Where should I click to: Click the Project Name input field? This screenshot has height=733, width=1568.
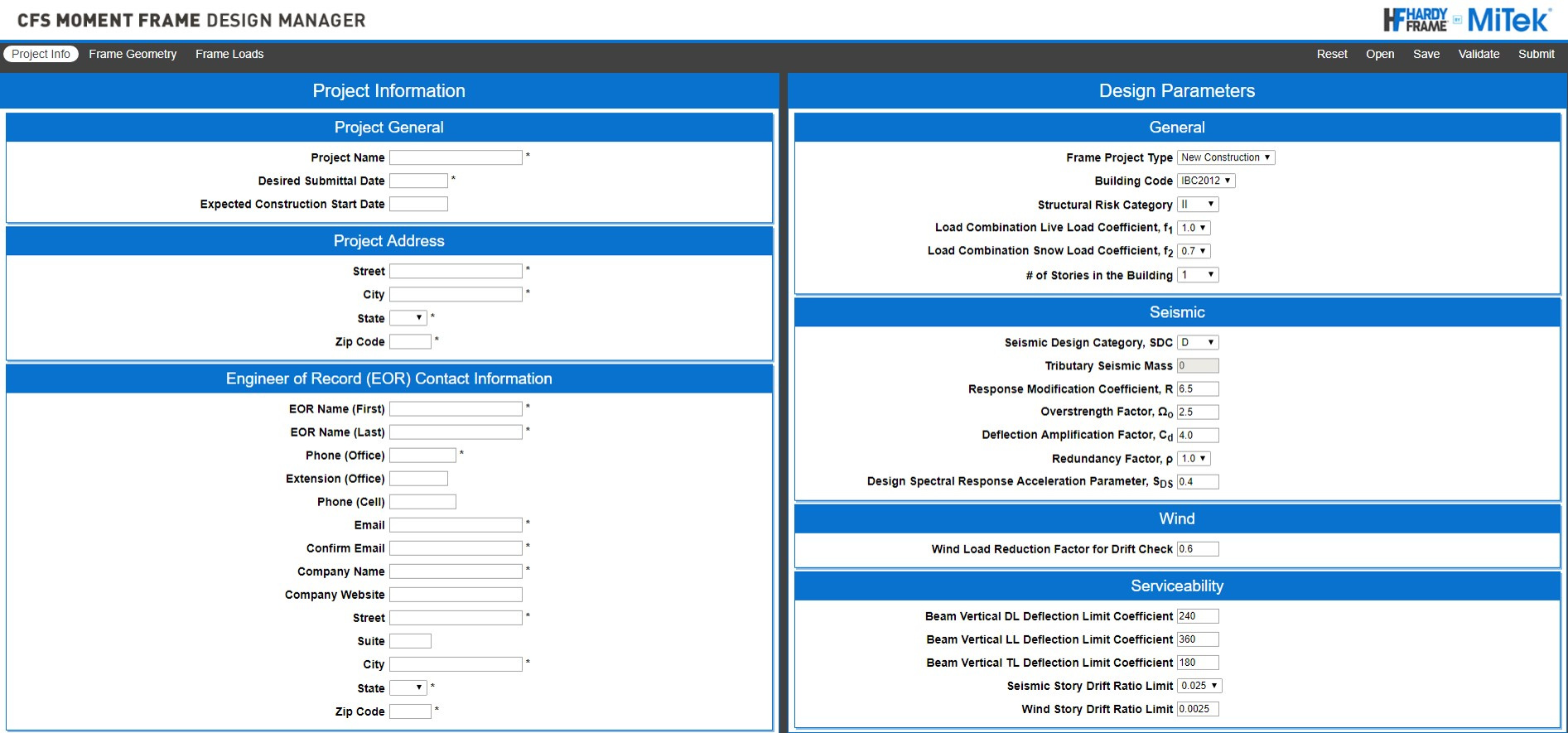pyautogui.click(x=456, y=157)
